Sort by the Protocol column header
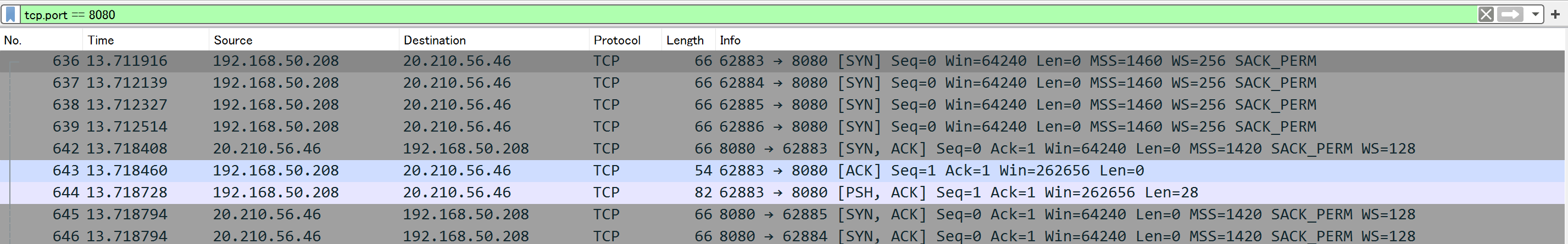1568x244 pixels. (x=625, y=40)
